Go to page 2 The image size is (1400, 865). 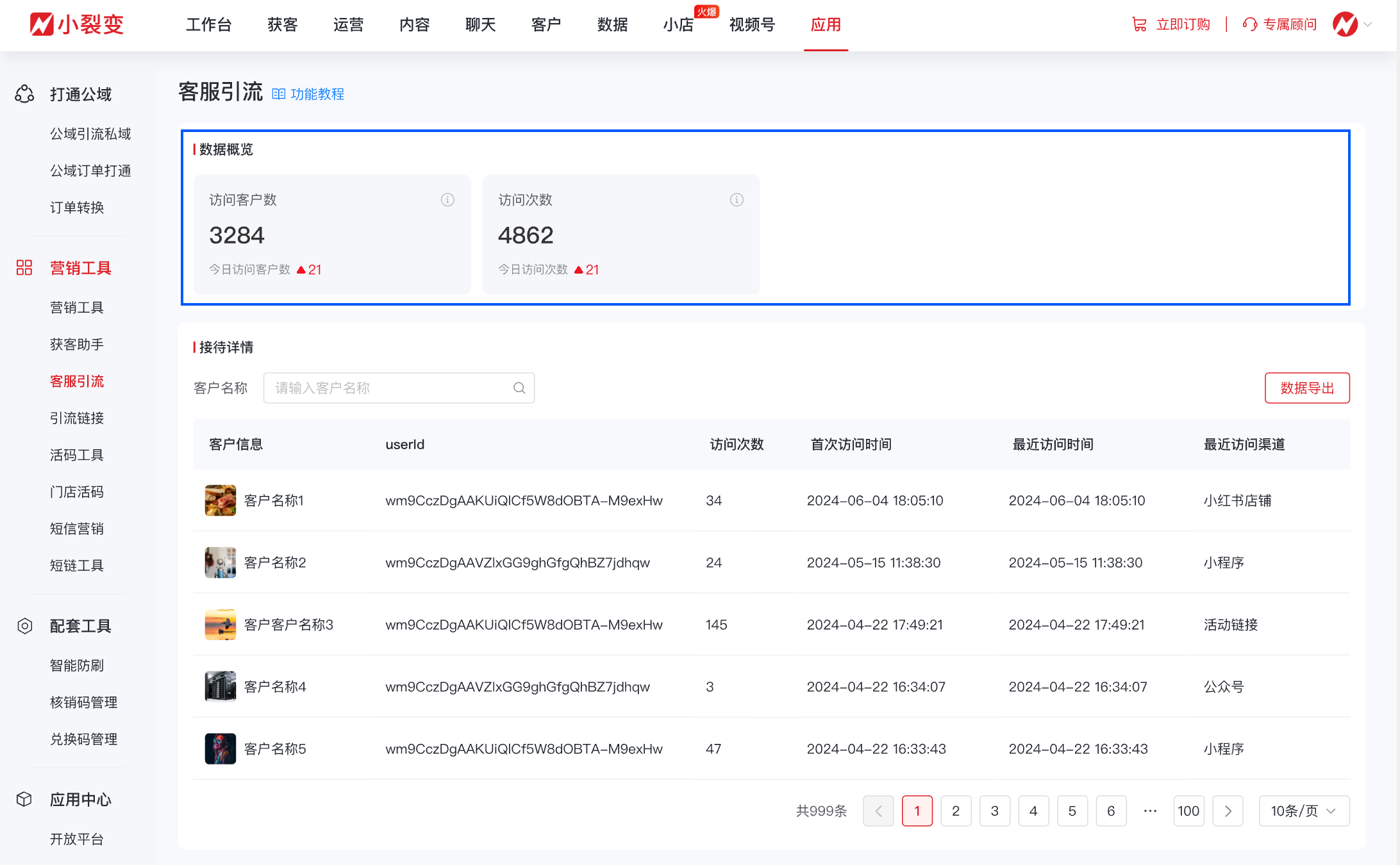(x=956, y=811)
